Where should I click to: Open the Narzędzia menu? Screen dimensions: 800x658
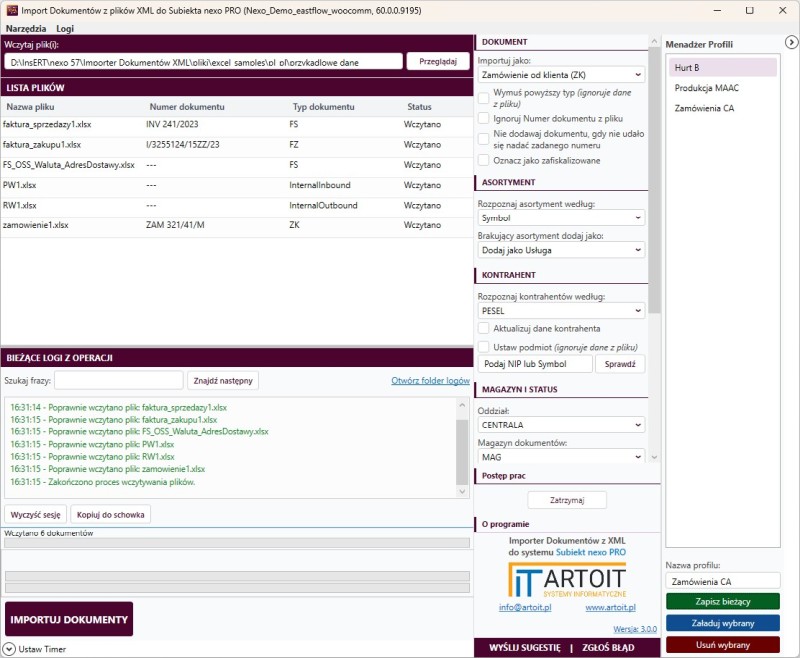pos(26,29)
